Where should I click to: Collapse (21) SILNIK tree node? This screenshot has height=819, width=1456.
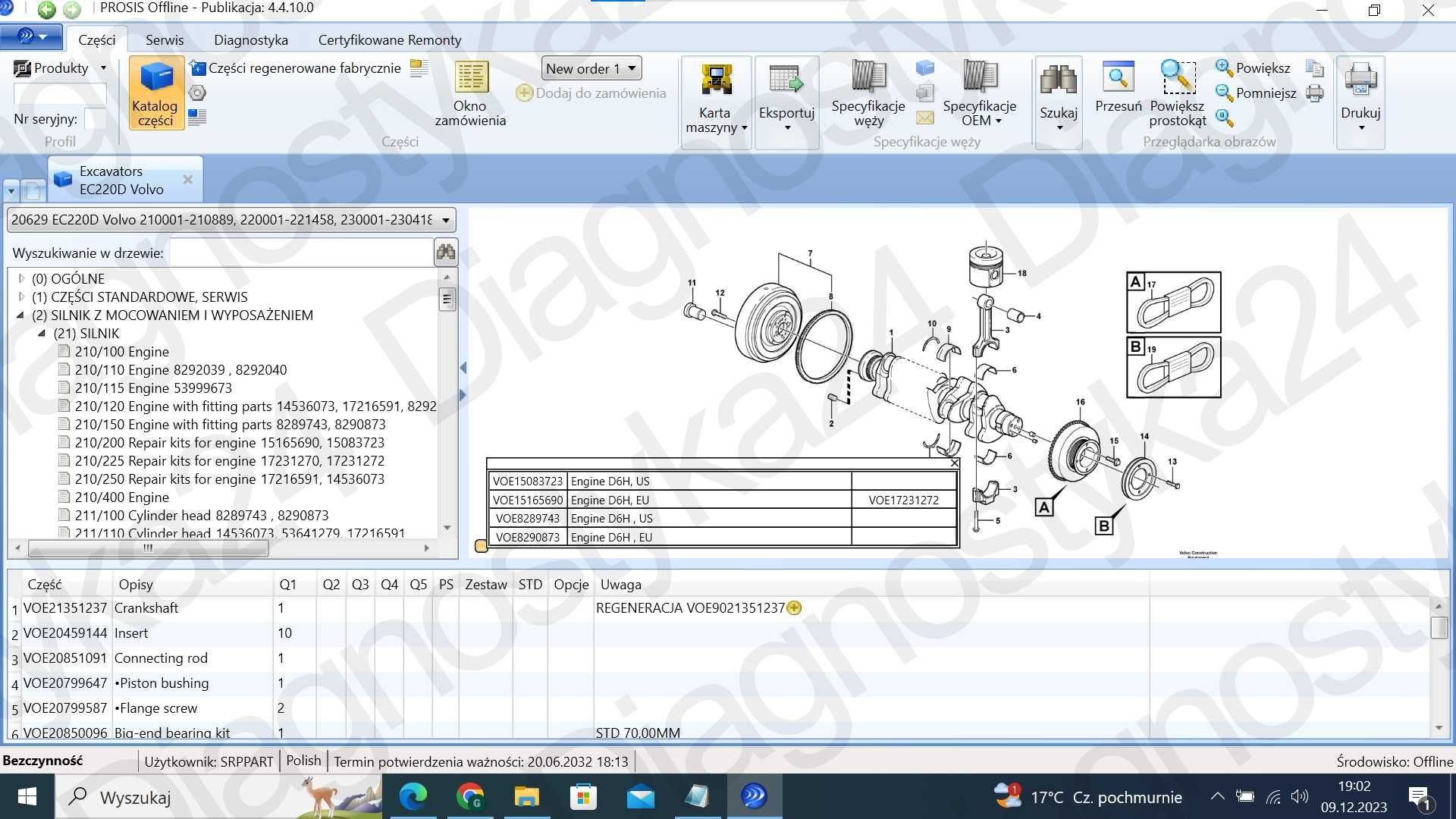click(x=42, y=333)
